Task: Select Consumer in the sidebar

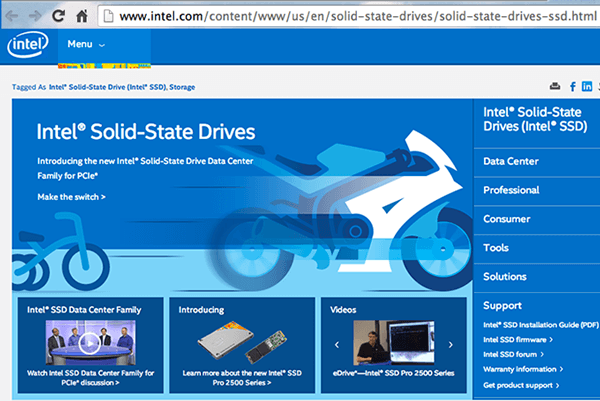Action: (507, 219)
